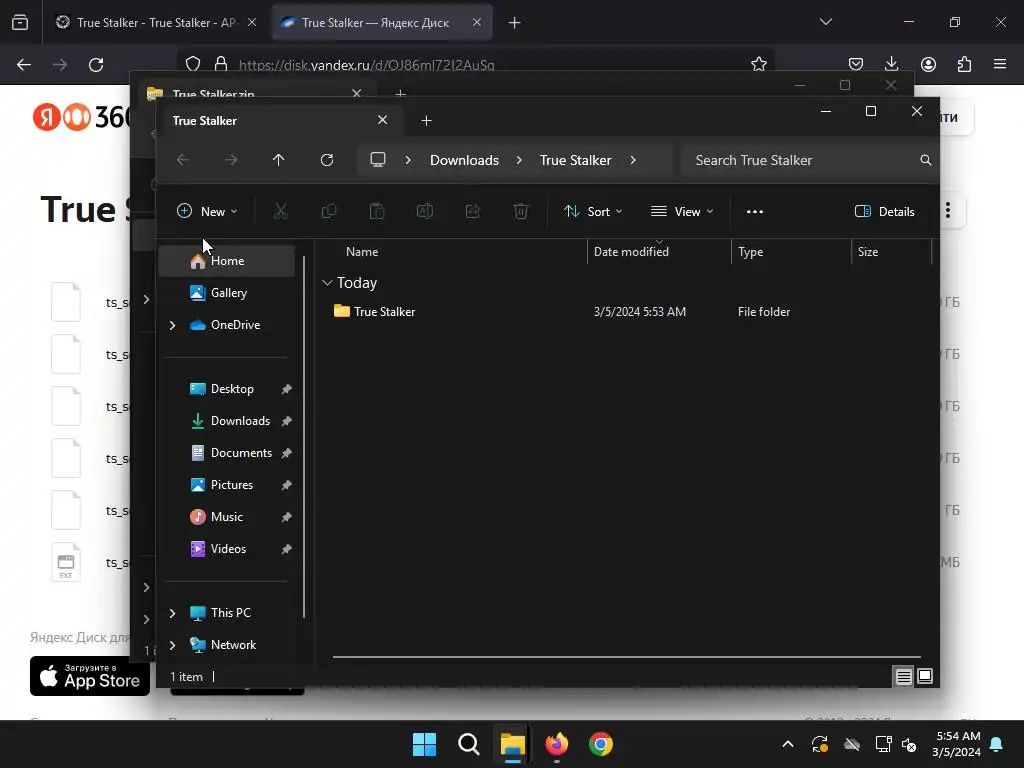The height and width of the screenshot is (768, 1024).
Task: Open pinned Downloads in navigation pane
Action: click(x=227, y=421)
